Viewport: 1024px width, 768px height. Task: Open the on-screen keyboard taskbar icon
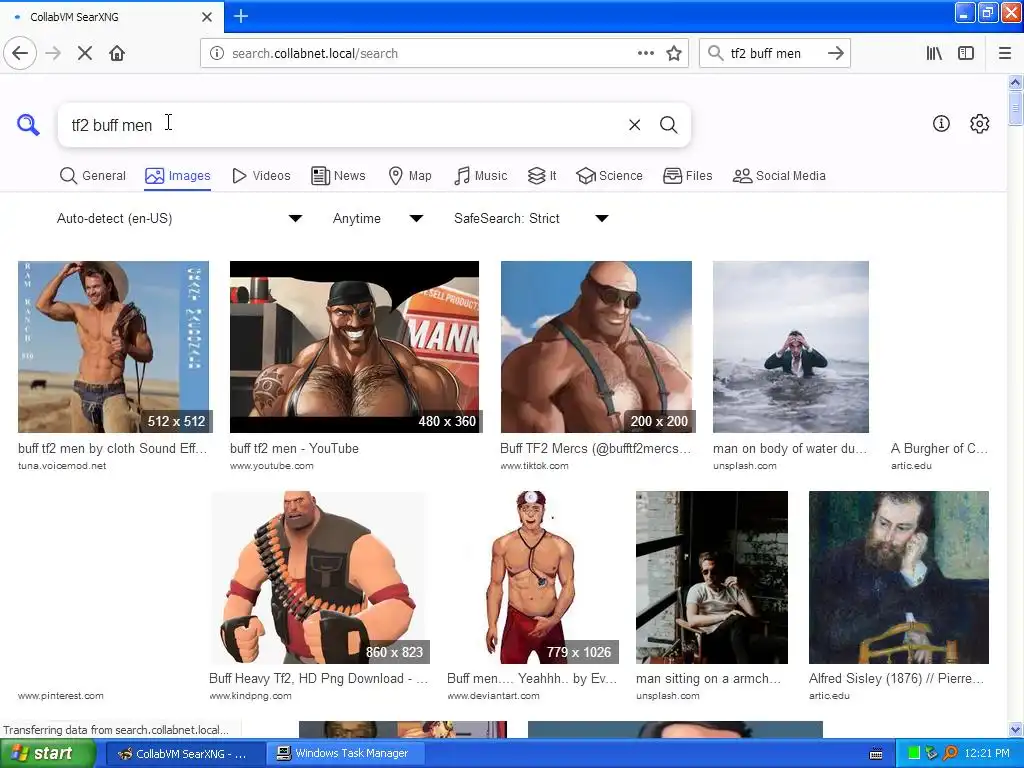click(876, 754)
